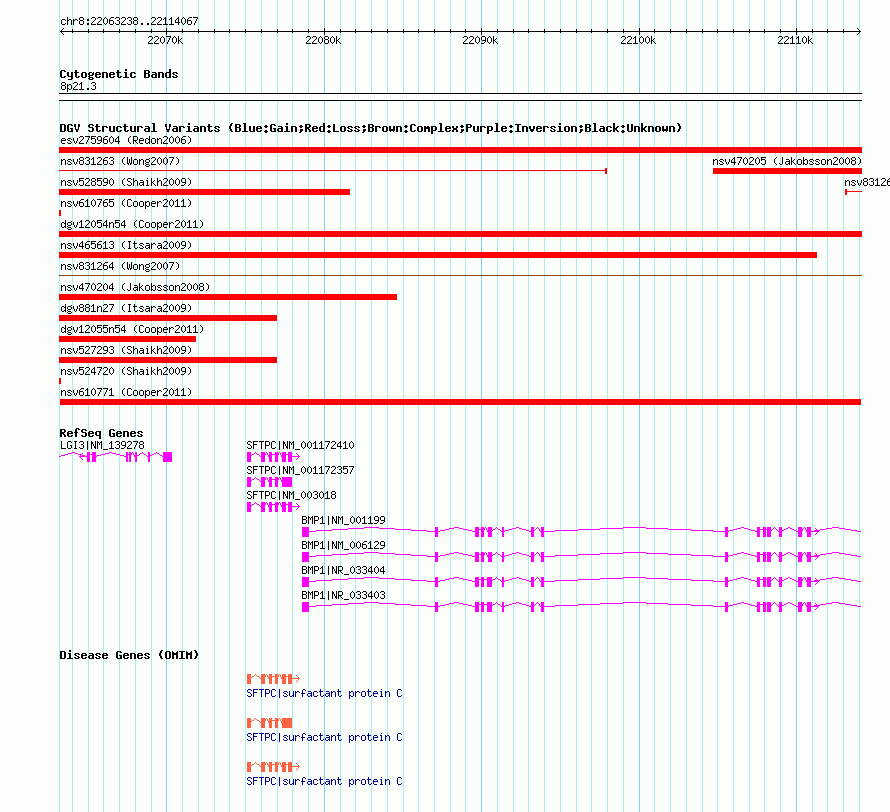Select the nsv528590 (Shaikh2009) label
890x812 pixels.
126,182
